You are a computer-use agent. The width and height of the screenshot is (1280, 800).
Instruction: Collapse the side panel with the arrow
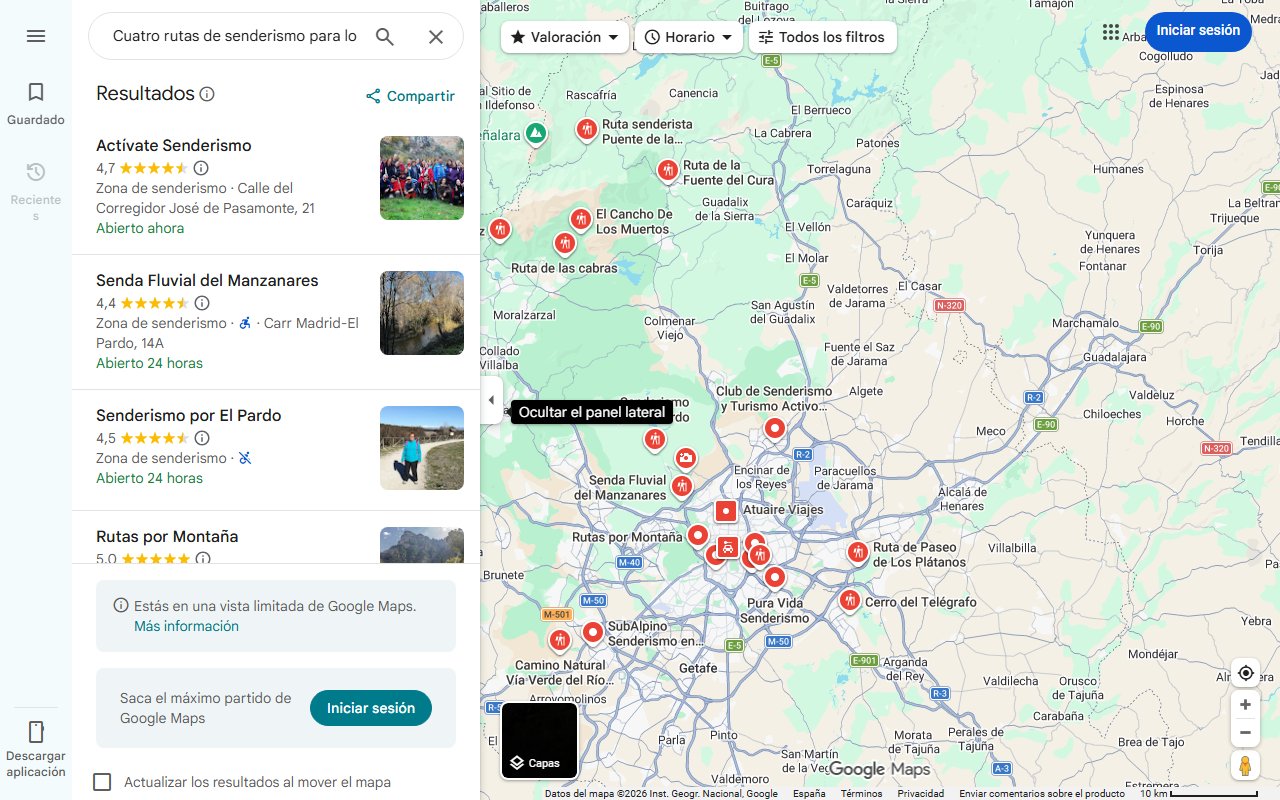[491, 399]
